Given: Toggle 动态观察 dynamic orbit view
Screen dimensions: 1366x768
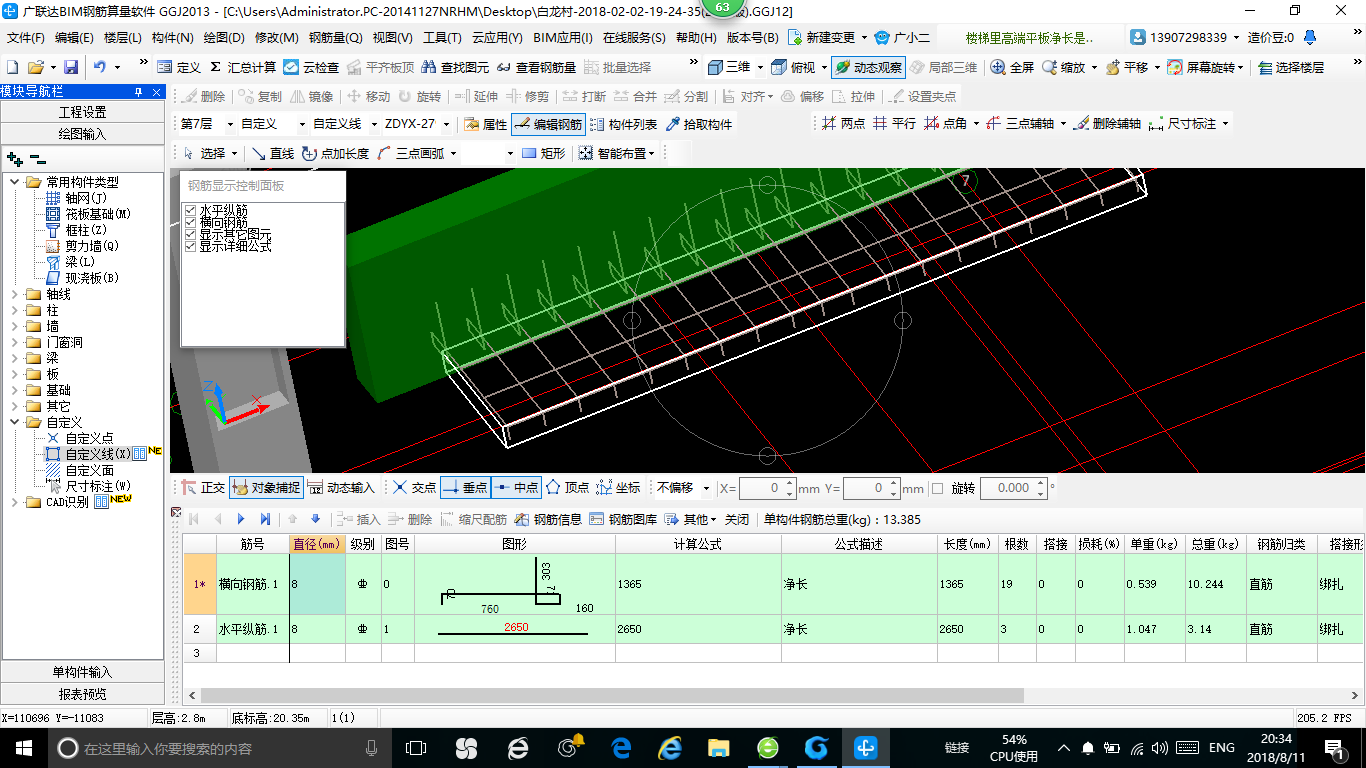Looking at the screenshot, I should pyautogui.click(x=867, y=67).
